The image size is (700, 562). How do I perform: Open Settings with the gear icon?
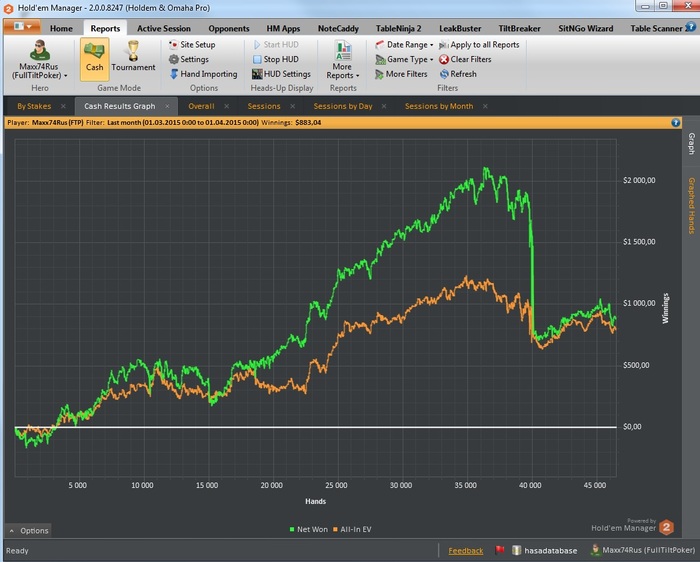tap(188, 59)
